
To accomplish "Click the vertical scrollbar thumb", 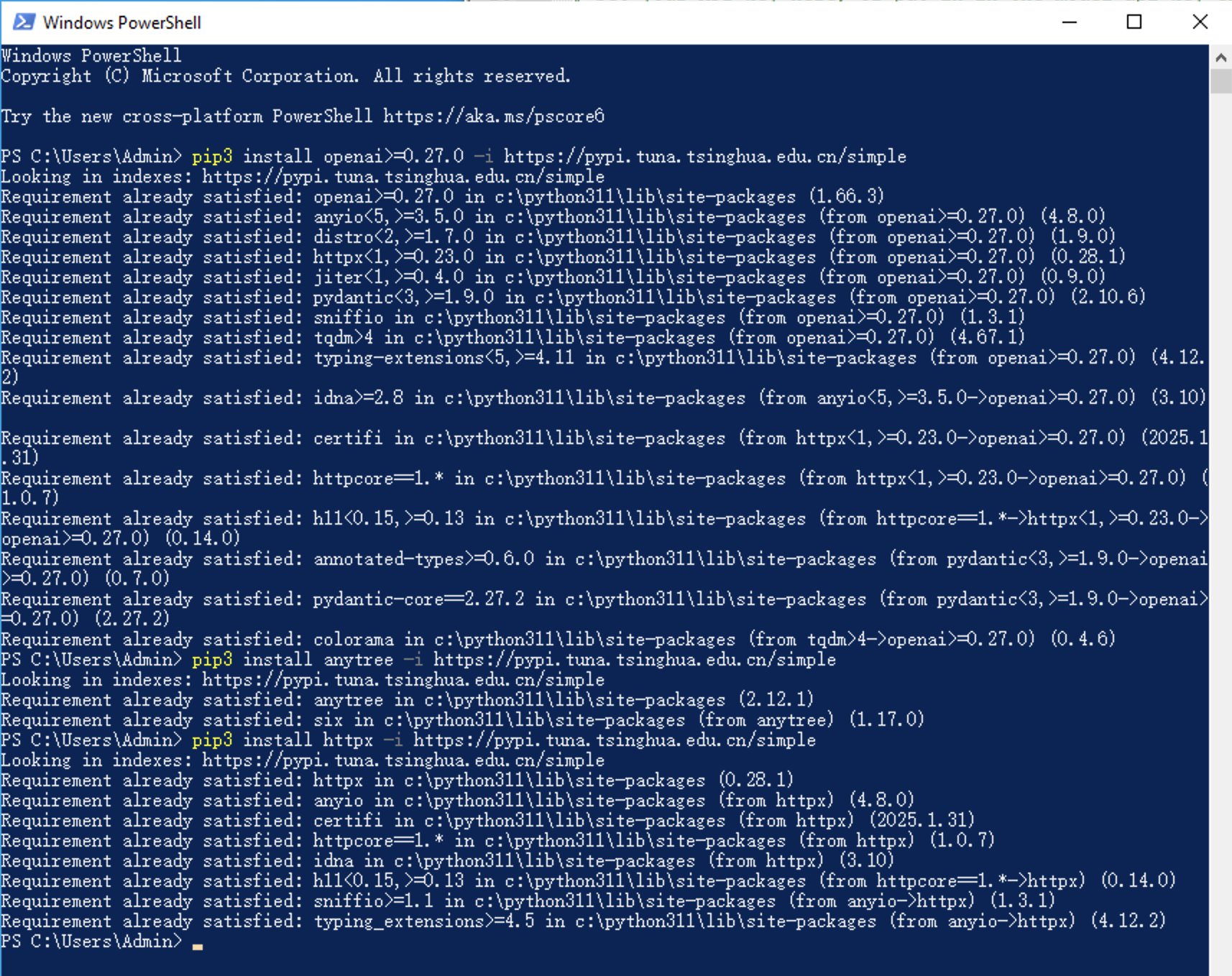I will (1220, 81).
